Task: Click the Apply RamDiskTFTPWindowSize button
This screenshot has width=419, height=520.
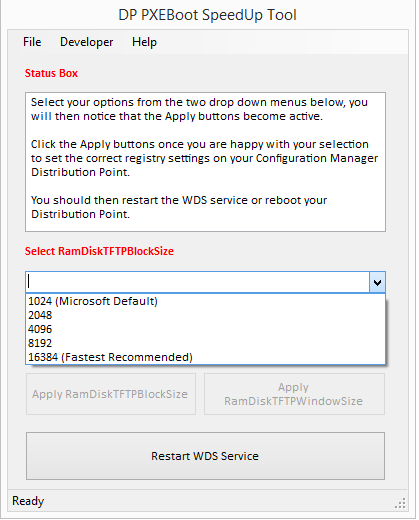Action: click(x=294, y=394)
